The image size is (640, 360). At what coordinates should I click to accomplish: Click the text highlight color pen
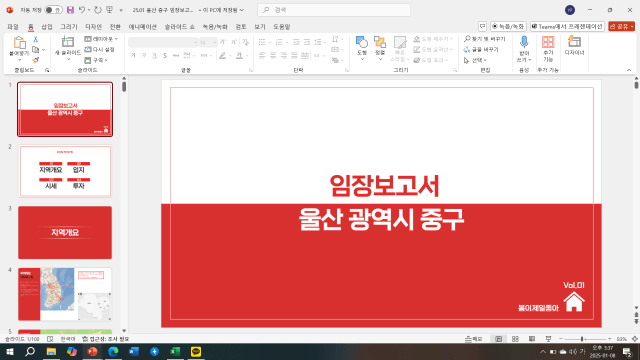click(x=222, y=56)
